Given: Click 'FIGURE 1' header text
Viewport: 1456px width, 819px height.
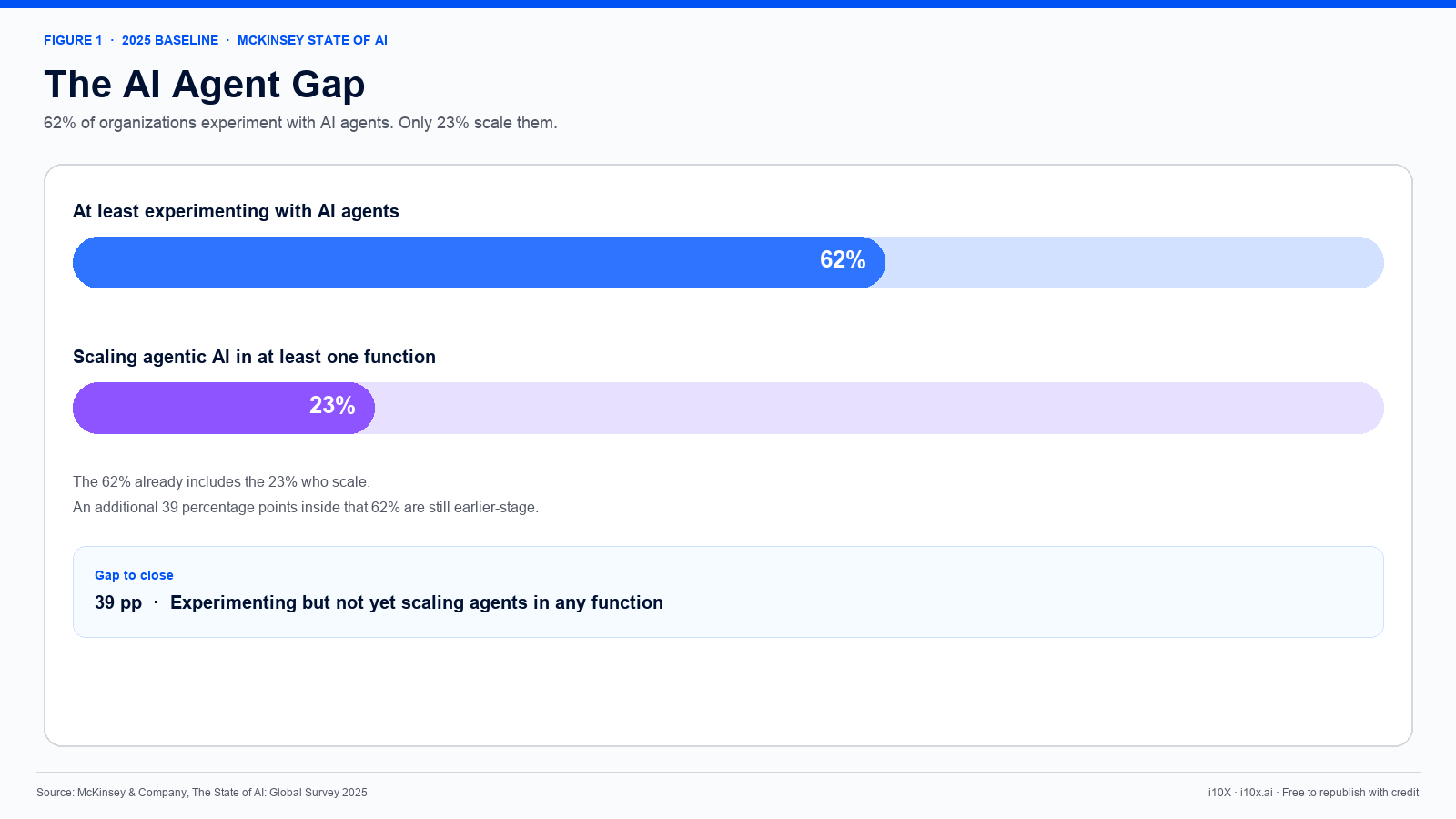Looking at the screenshot, I should pyautogui.click(x=73, y=40).
